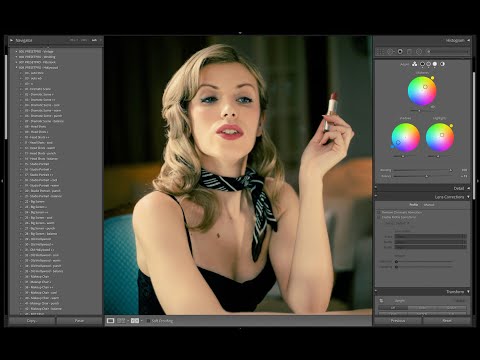The height and width of the screenshot is (360, 480).
Task: Toggle the Lens Corrections panel switch
Action: 376,197
